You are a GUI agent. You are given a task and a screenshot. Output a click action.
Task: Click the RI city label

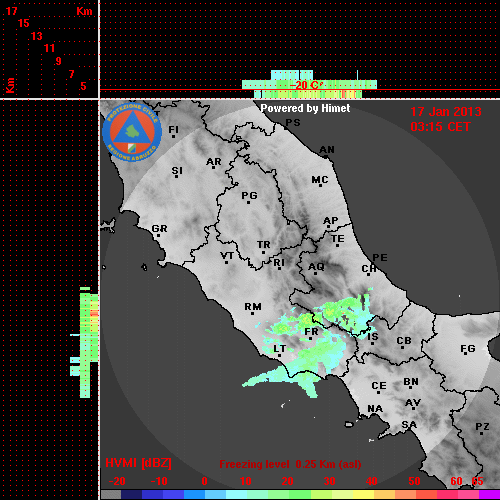[279, 263]
